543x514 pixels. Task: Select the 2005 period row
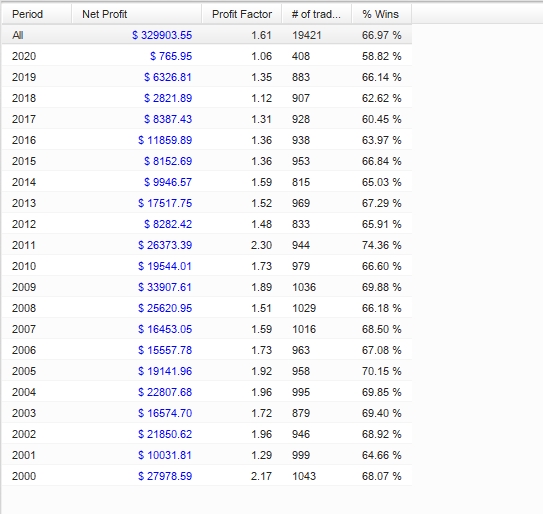207,371
